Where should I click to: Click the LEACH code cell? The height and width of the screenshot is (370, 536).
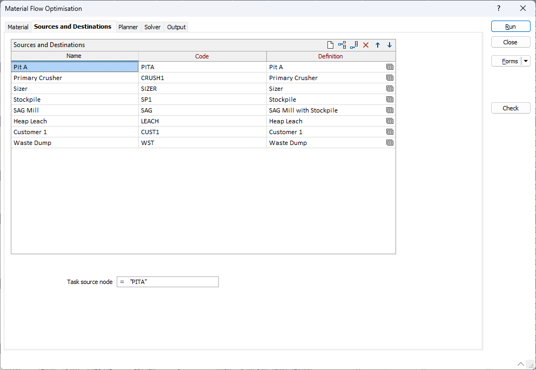click(x=202, y=121)
